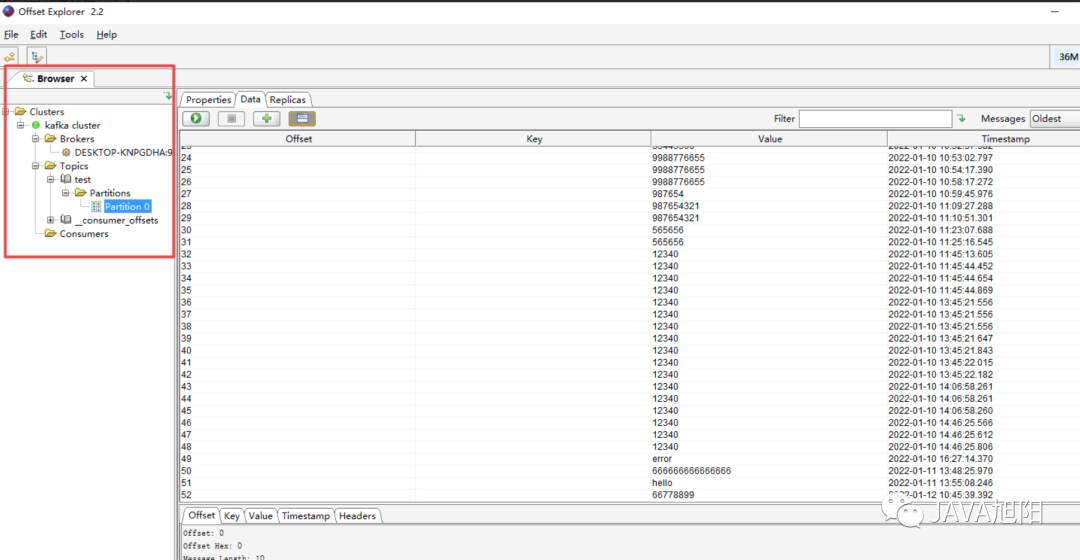Toggle the message details view button
Viewport: 1080px width, 560px height.
(302, 118)
